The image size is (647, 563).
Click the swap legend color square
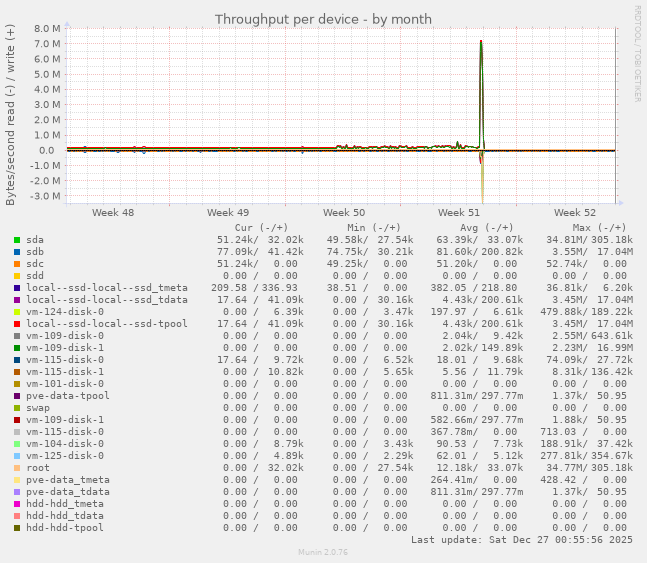[17, 408]
